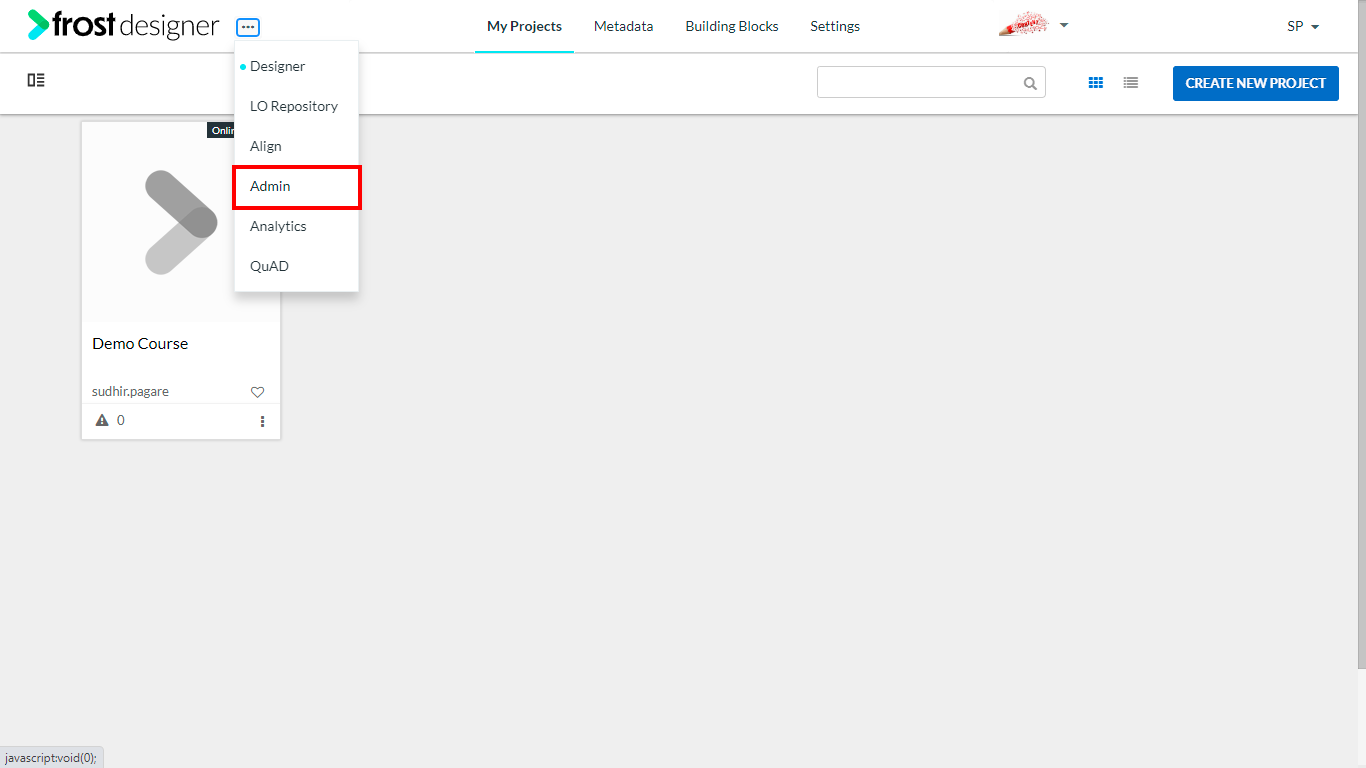Image resolution: width=1366 pixels, height=768 pixels.
Task: Open the Metadata tab
Action: tap(623, 27)
